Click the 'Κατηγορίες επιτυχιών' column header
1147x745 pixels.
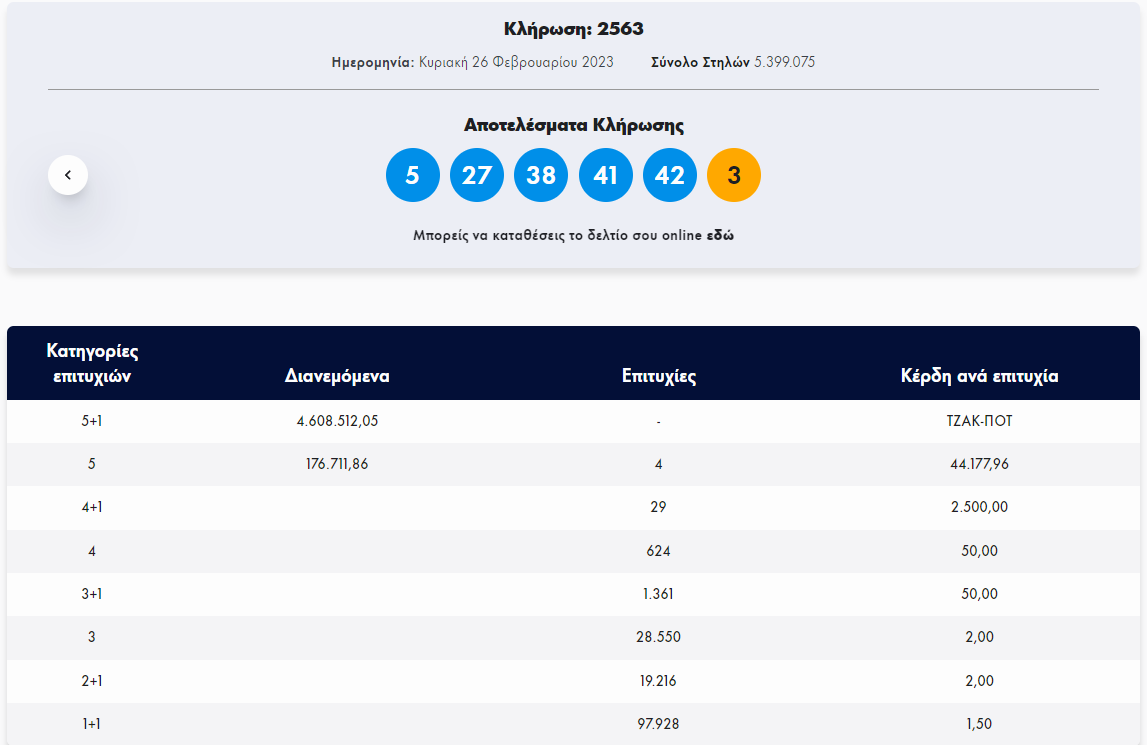pyautogui.click(x=92, y=364)
